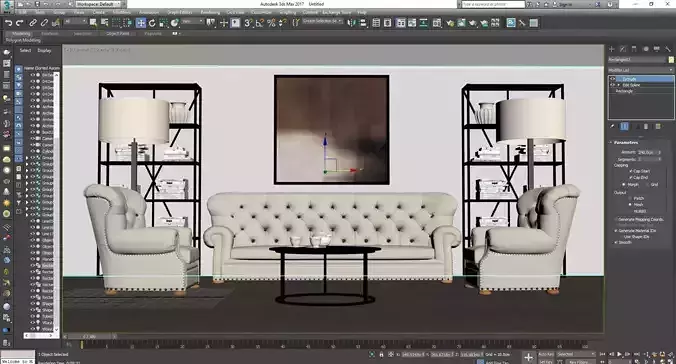676x364 pixels.
Task: Select the Unlink Selection tool
Action: pyautogui.click(x=44, y=23)
